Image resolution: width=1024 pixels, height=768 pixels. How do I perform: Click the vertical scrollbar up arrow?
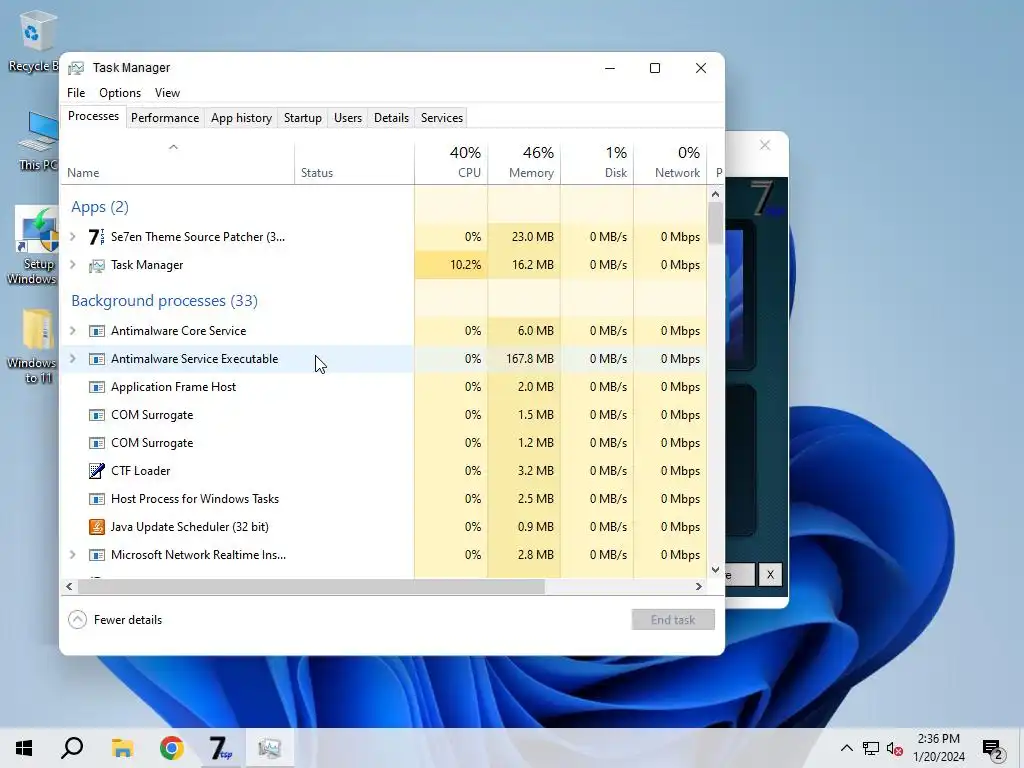point(715,194)
